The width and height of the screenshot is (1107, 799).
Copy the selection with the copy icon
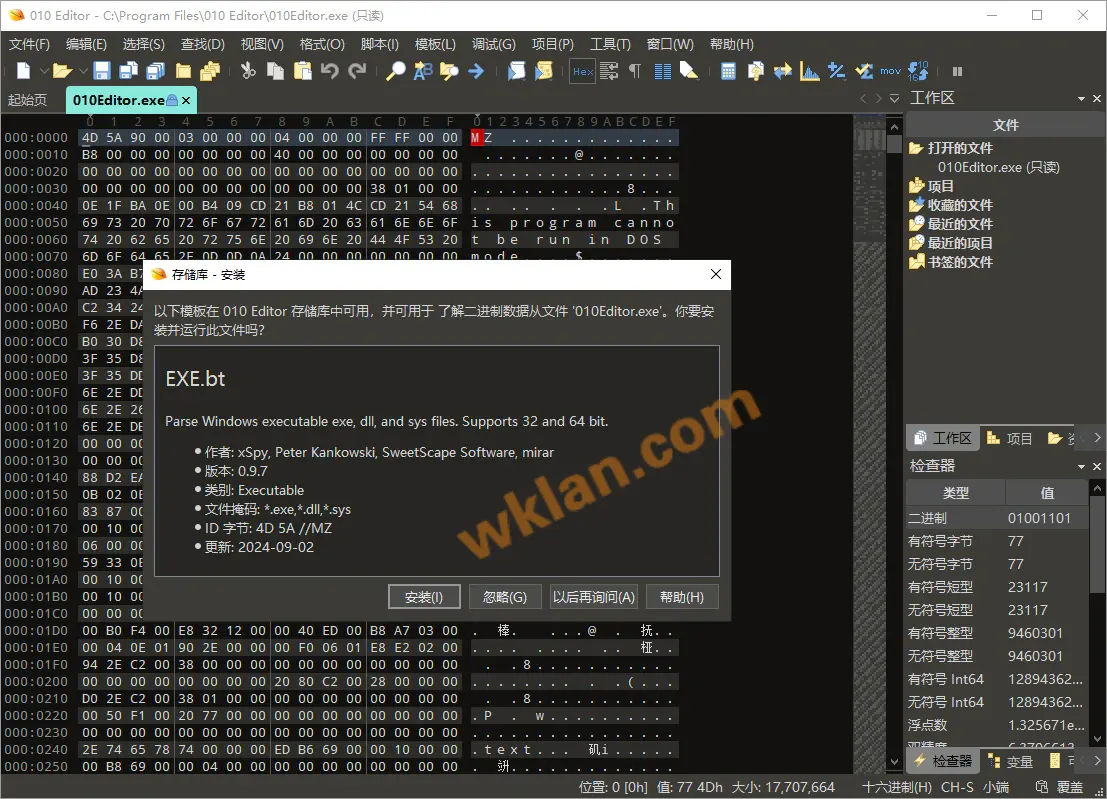tap(275, 71)
